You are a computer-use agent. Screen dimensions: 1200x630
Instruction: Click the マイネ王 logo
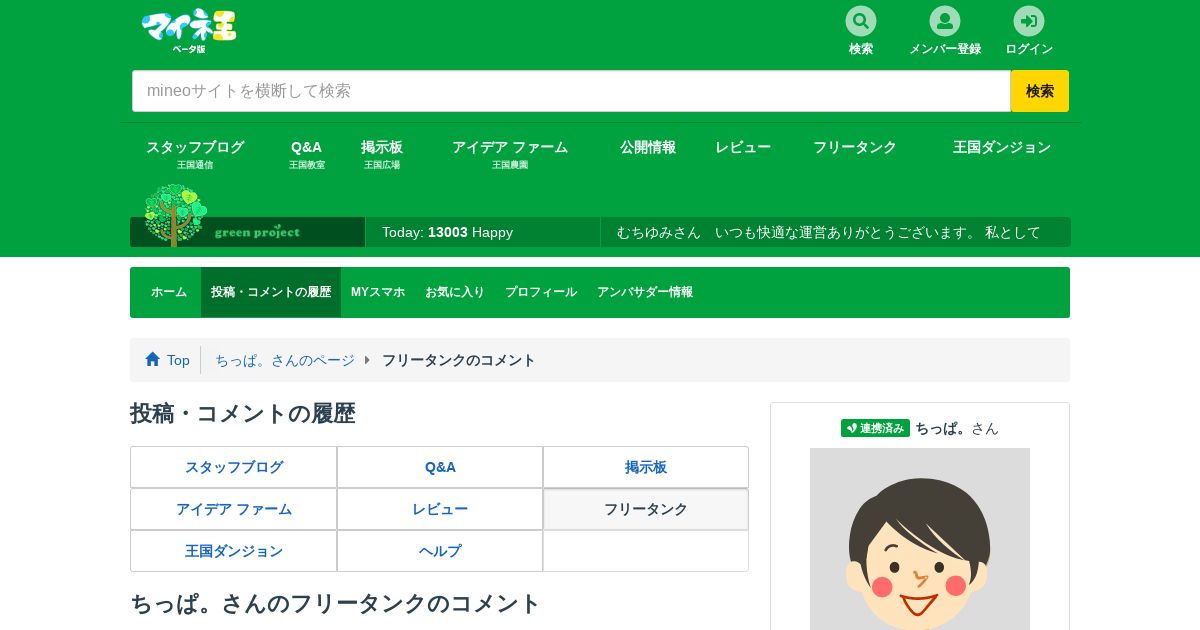(189, 30)
